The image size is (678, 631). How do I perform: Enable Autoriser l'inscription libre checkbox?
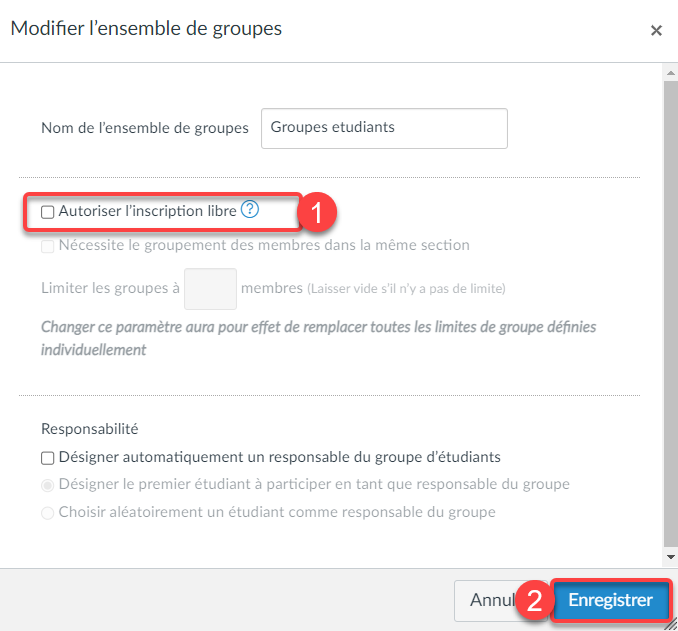point(48,212)
